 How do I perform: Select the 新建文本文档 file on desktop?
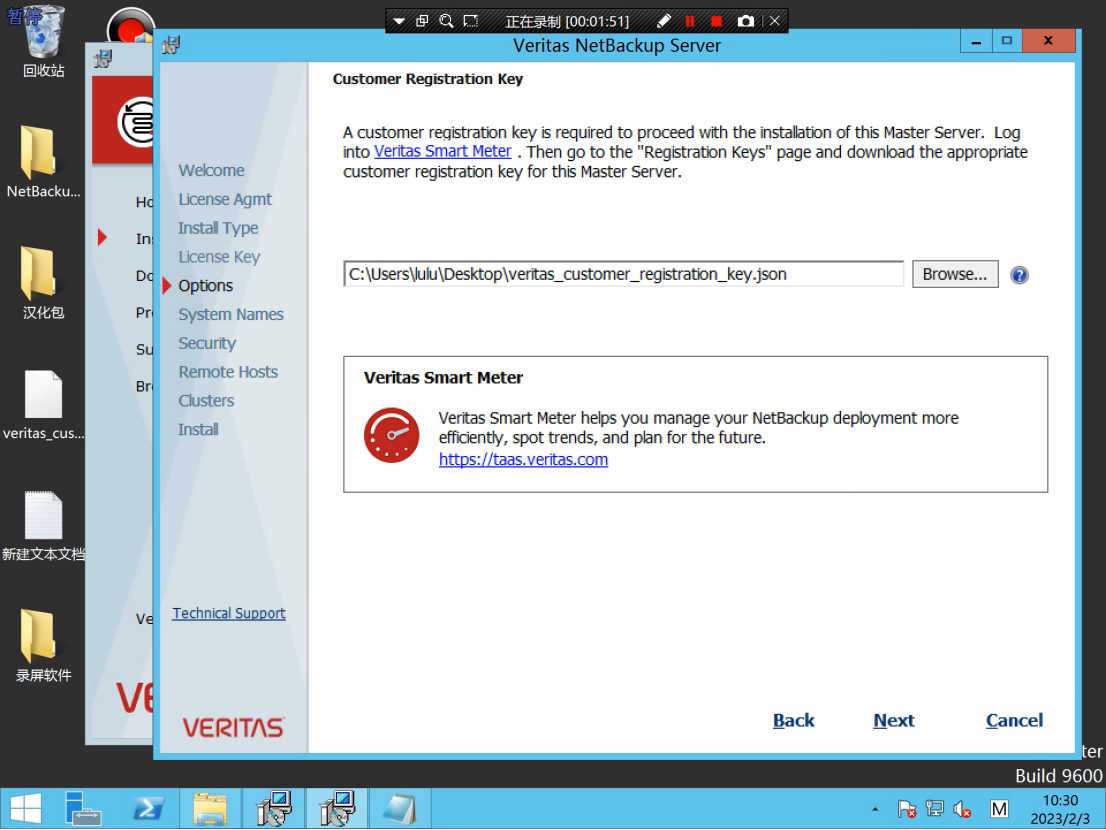43,526
